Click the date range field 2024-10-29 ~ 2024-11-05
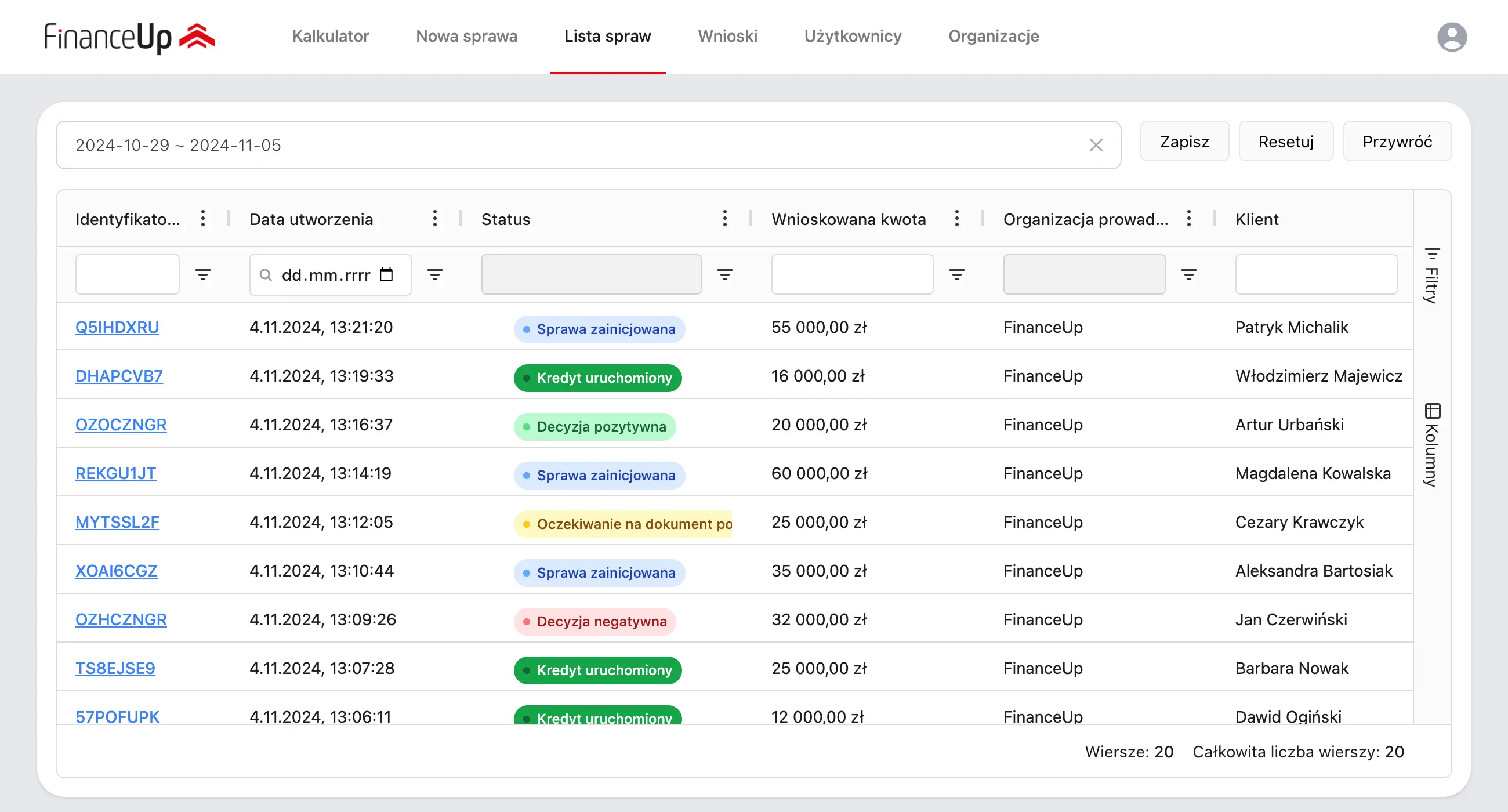The height and width of the screenshot is (812, 1508). pos(588,144)
